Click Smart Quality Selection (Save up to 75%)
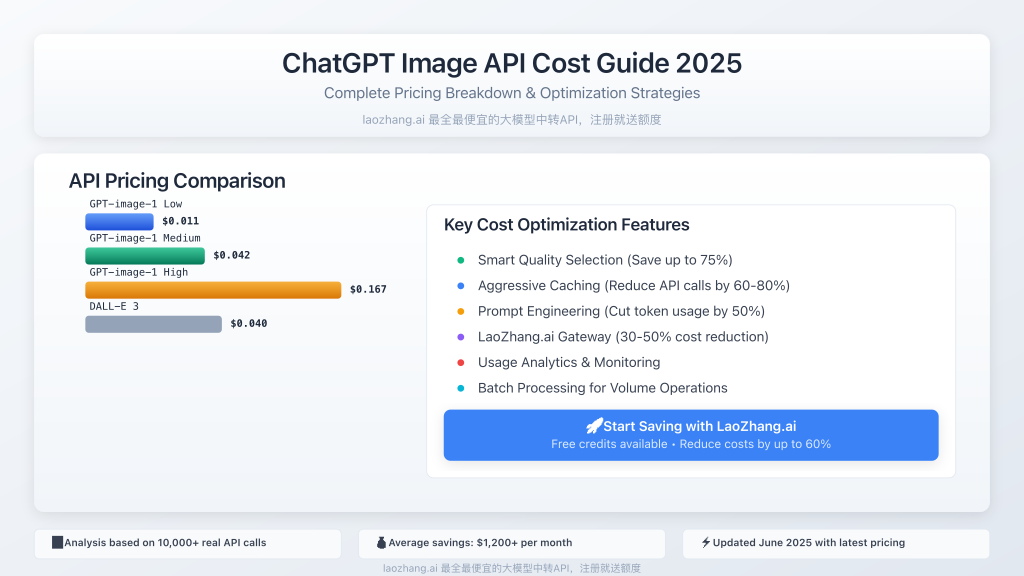 pyautogui.click(x=605, y=260)
